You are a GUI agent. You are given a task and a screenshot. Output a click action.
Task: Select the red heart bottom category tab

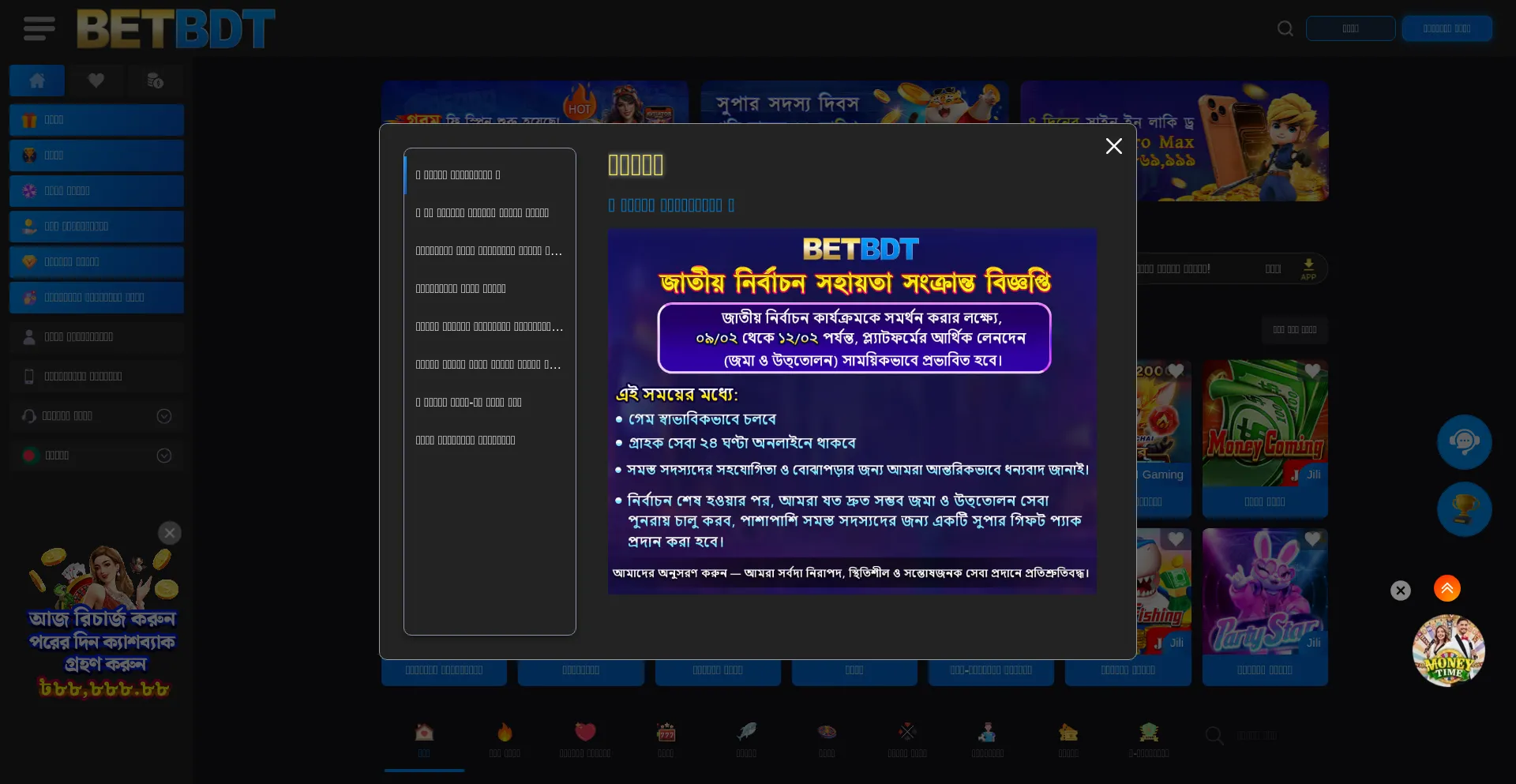(585, 741)
